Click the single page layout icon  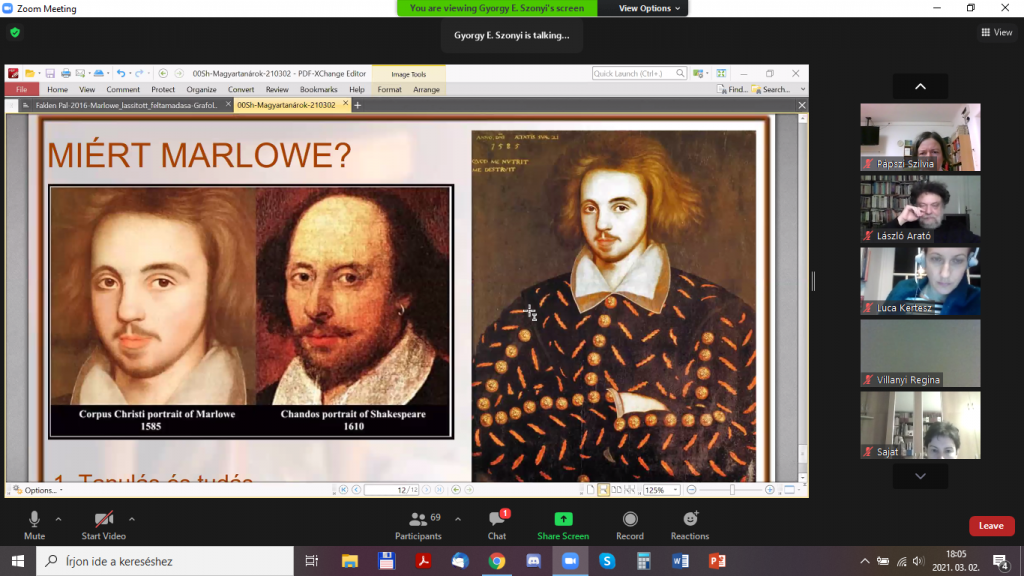click(x=590, y=490)
